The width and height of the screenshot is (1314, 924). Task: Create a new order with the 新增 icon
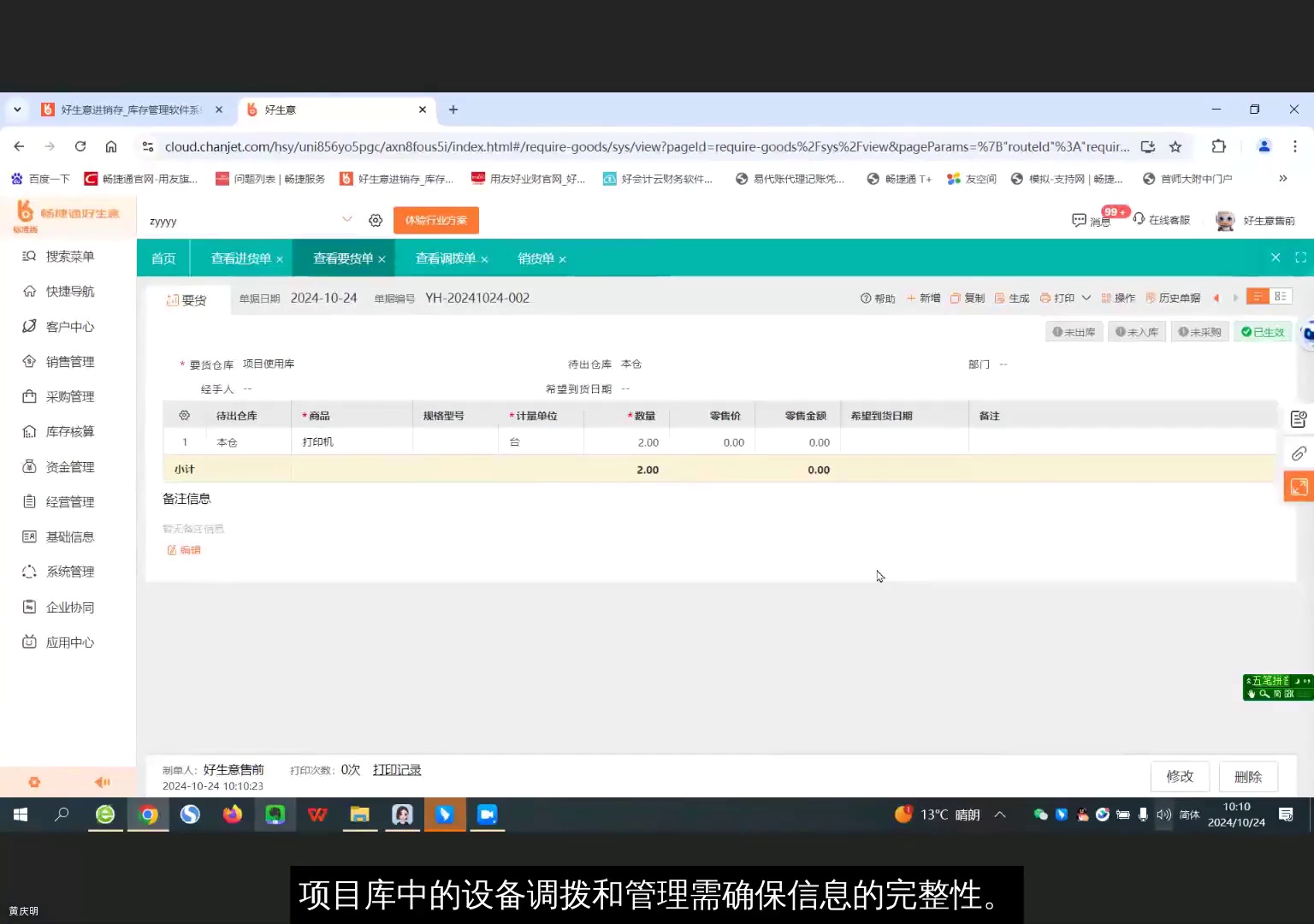[922, 297]
